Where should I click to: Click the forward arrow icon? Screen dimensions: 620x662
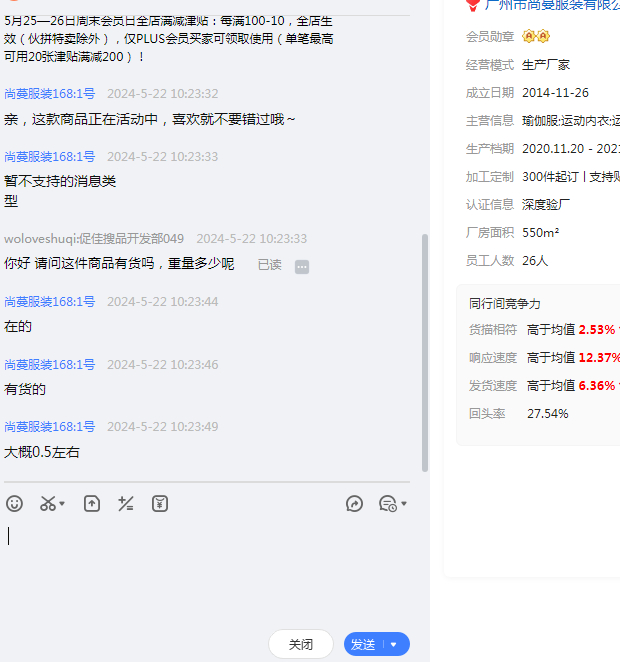[x=354, y=504]
